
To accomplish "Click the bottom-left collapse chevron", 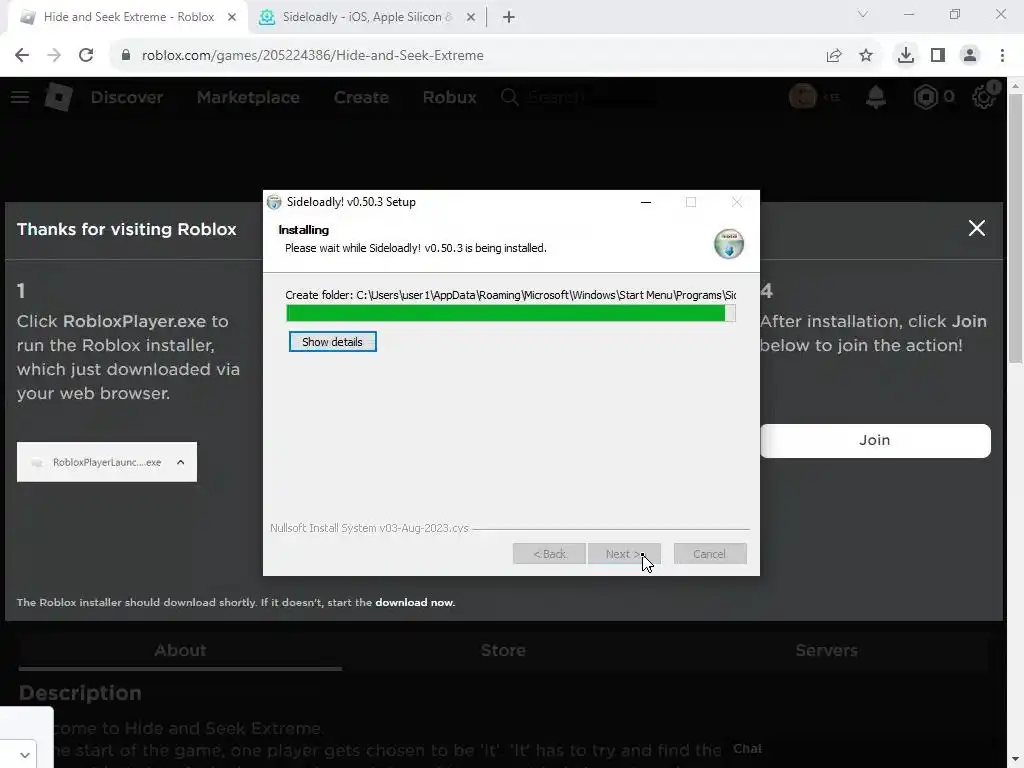I will 24,755.
